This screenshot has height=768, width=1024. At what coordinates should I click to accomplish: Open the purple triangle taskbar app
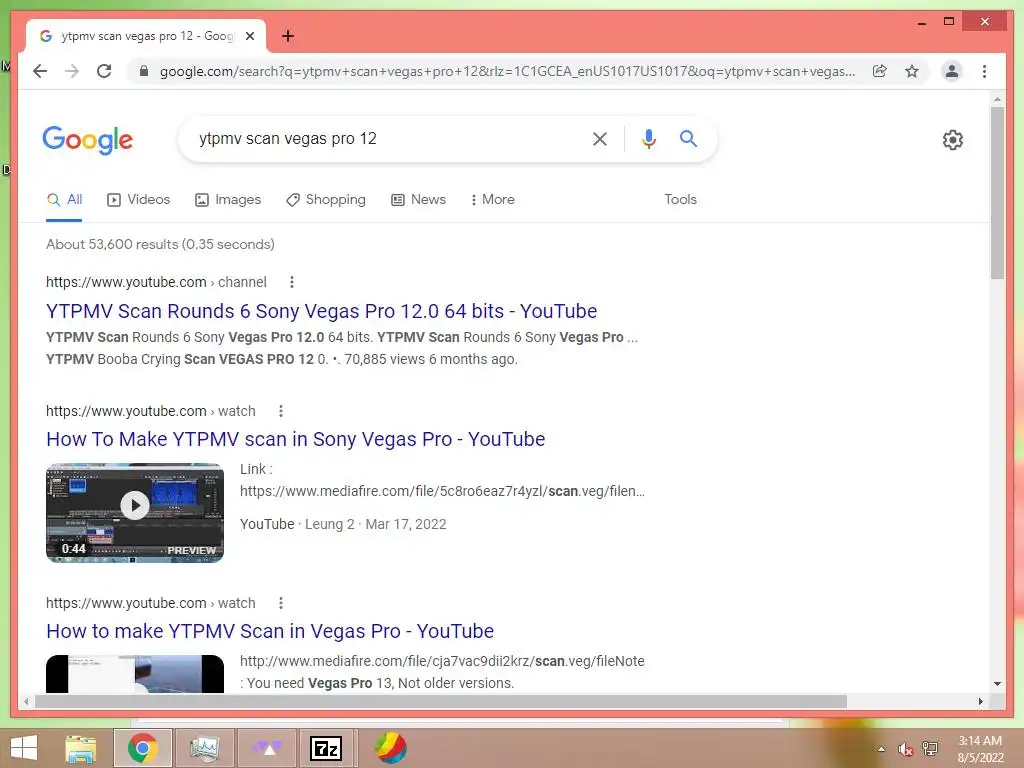(x=268, y=748)
